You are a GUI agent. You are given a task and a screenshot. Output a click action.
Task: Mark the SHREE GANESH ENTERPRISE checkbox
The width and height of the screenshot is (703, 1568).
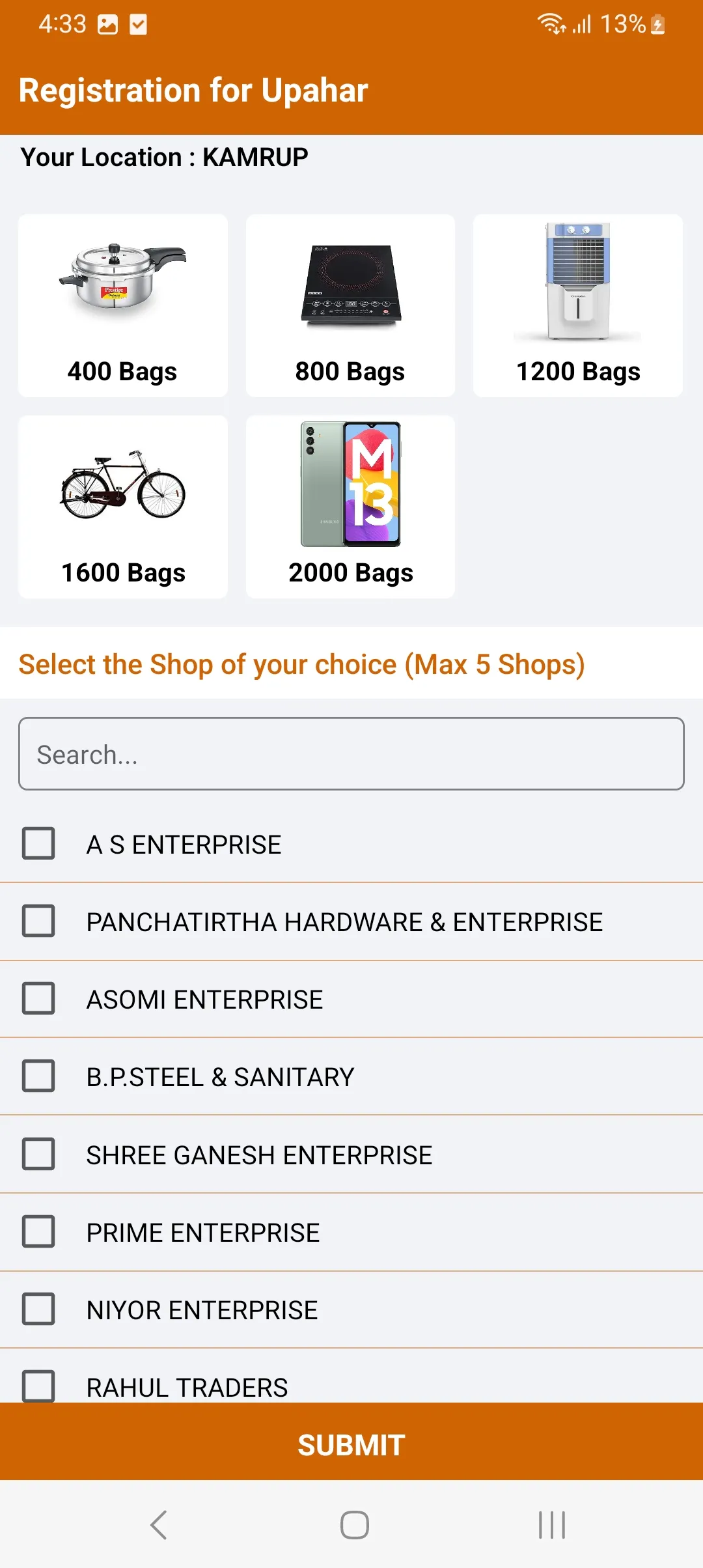(38, 1155)
